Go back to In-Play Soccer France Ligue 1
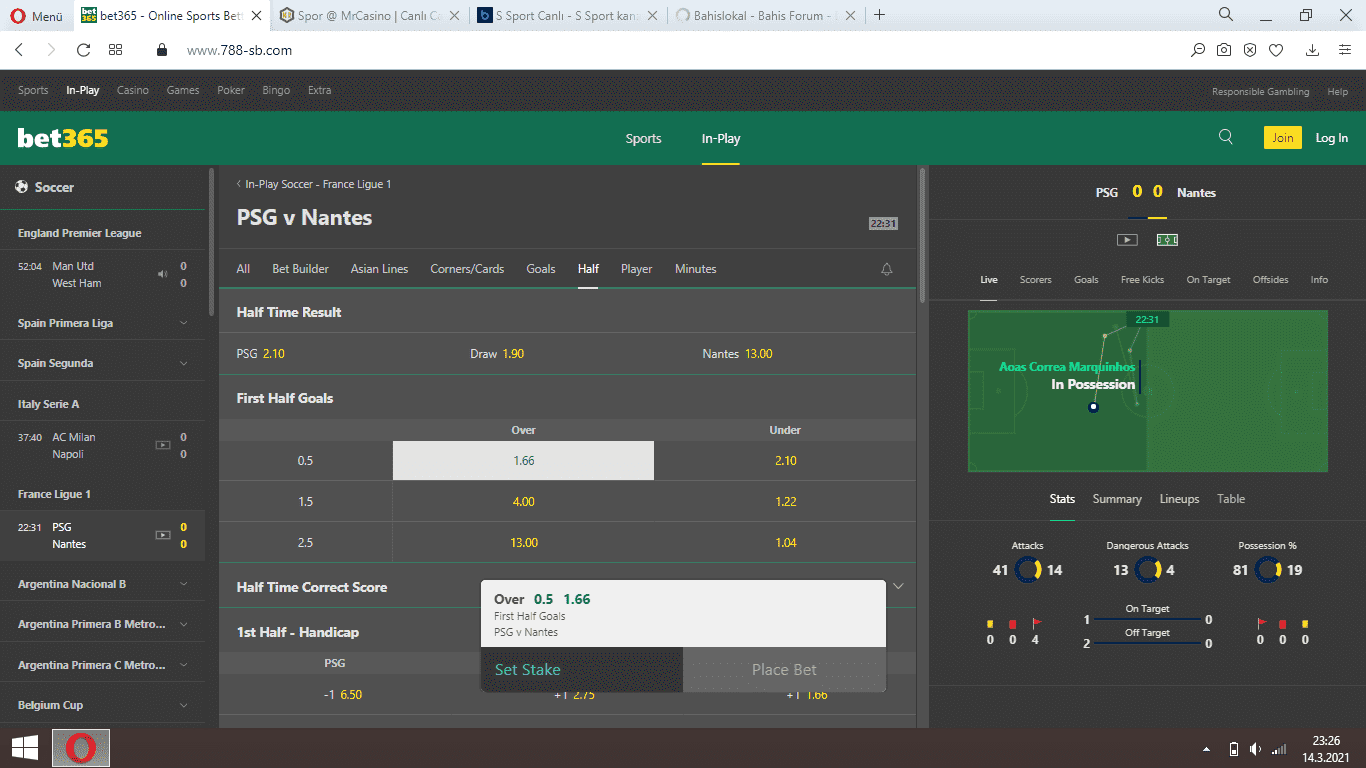 tap(314, 184)
